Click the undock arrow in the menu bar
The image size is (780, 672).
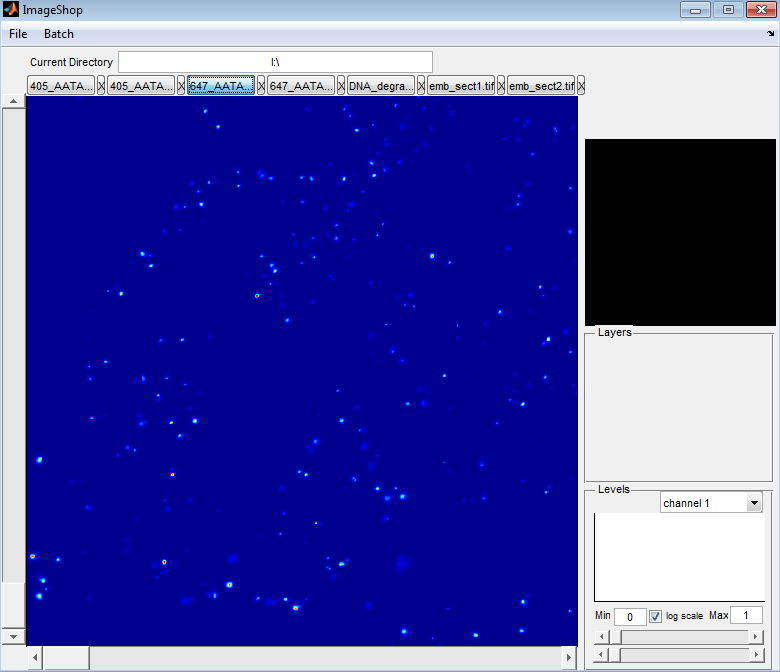pos(770,33)
